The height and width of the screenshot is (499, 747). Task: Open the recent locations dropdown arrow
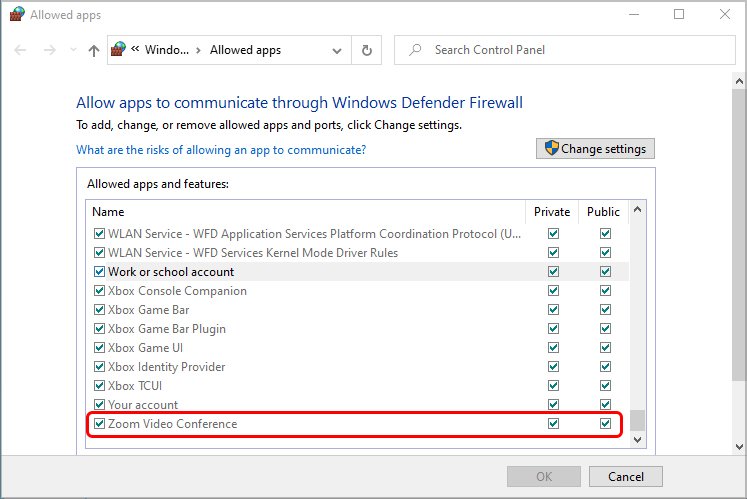click(x=73, y=50)
